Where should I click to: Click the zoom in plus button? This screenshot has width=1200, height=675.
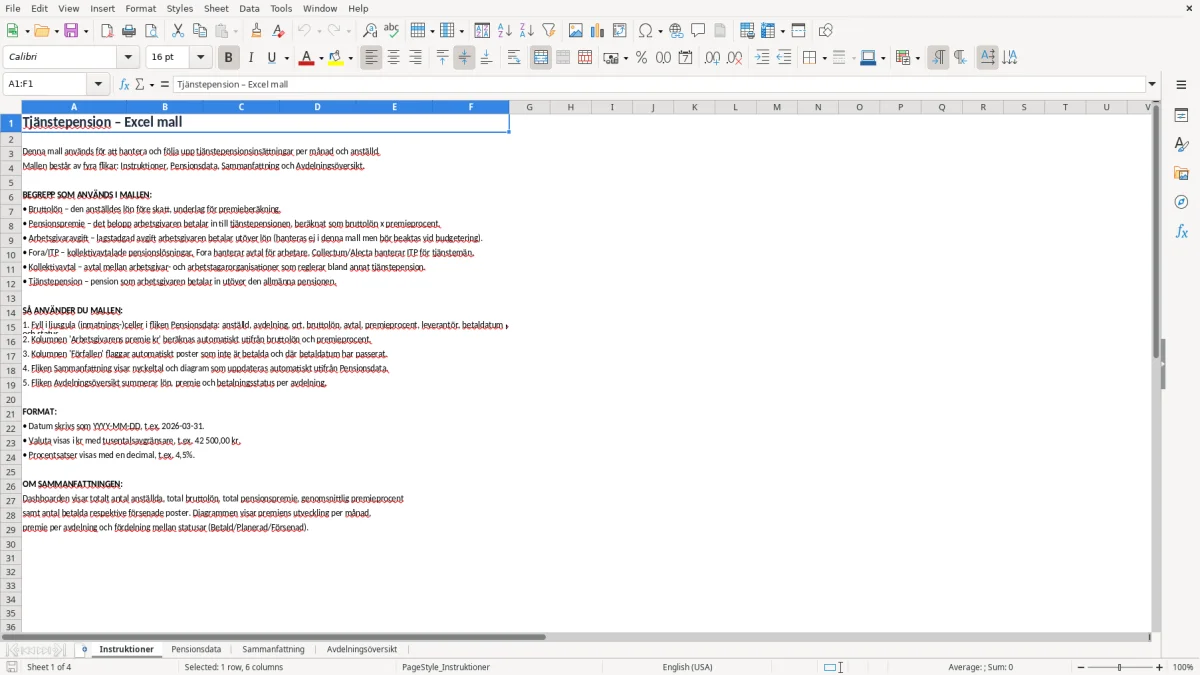pyautogui.click(x=1159, y=667)
